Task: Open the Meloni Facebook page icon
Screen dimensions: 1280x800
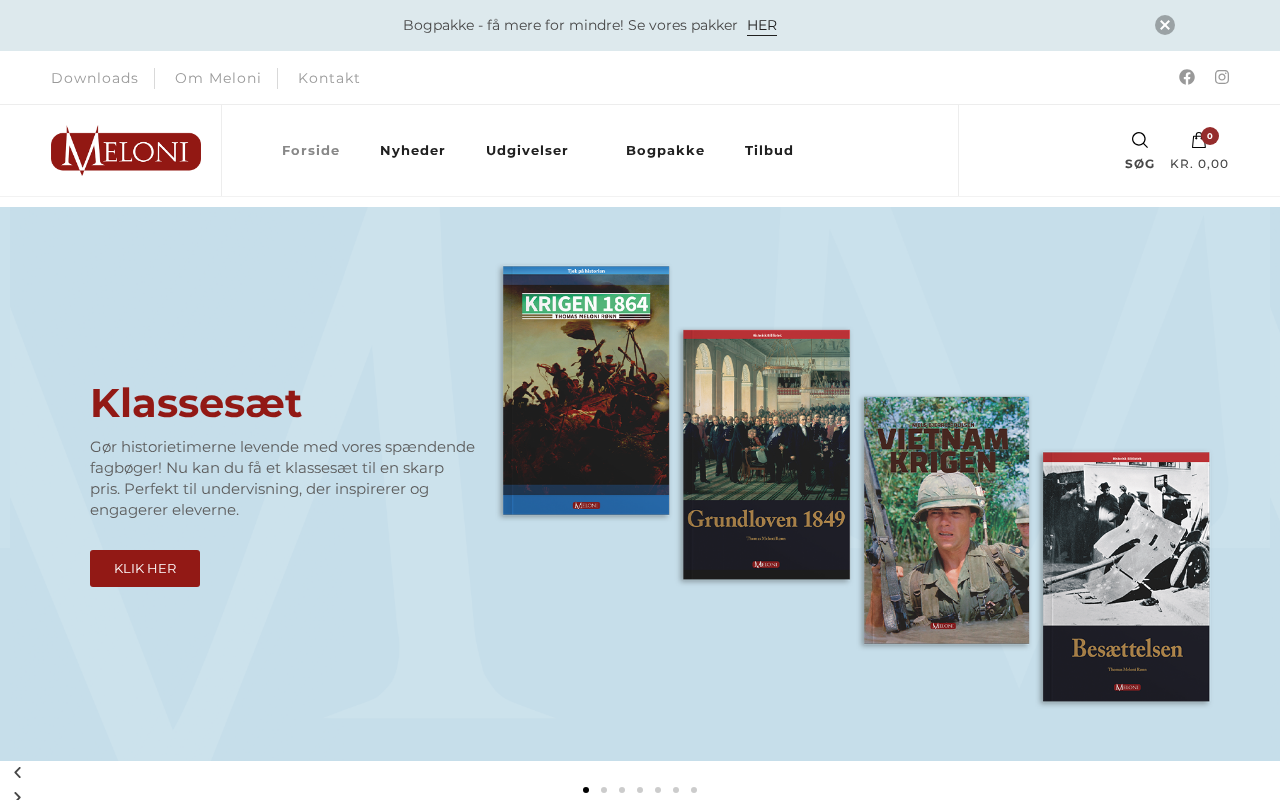Action: tap(1187, 77)
